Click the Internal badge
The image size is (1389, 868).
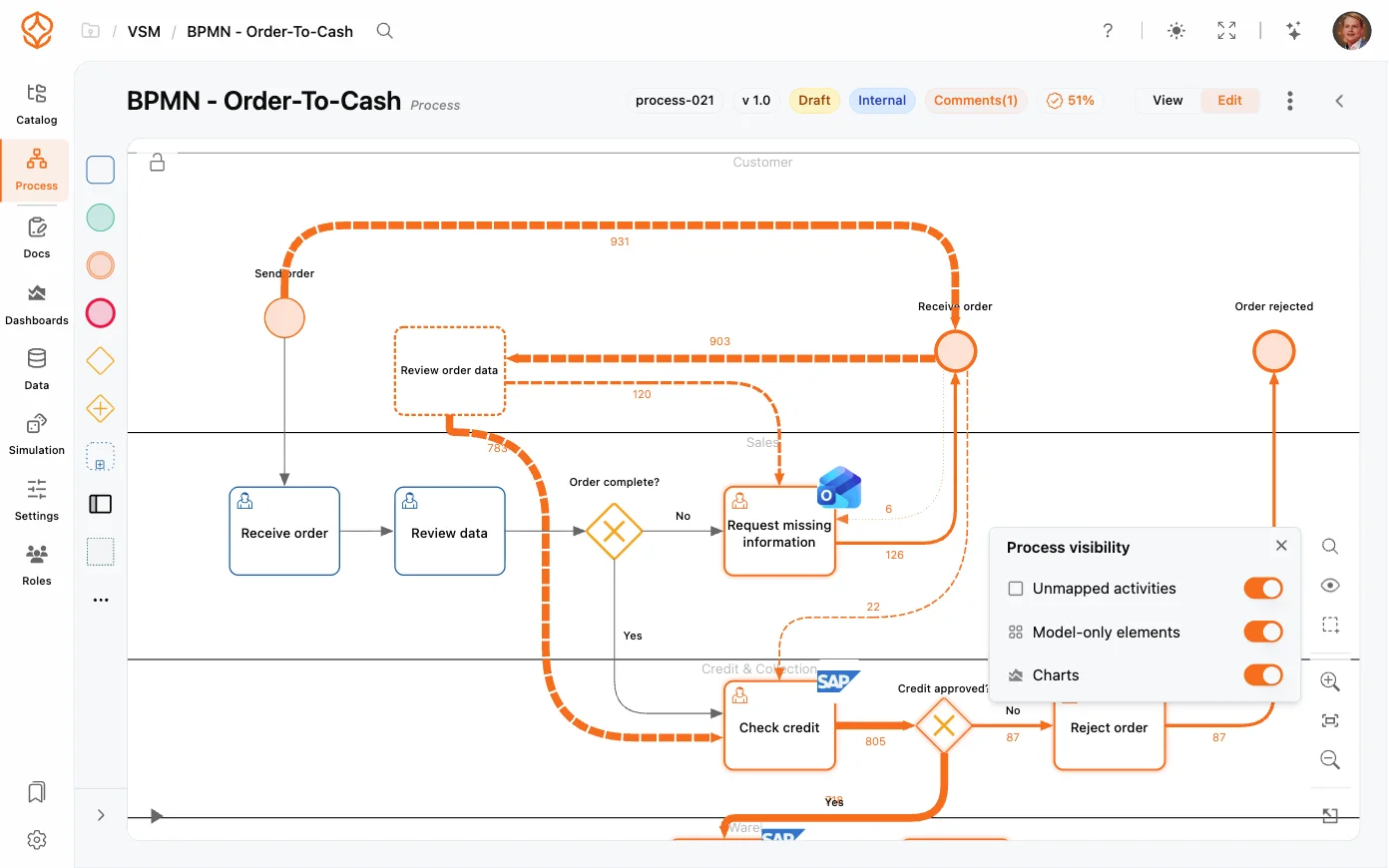point(882,101)
